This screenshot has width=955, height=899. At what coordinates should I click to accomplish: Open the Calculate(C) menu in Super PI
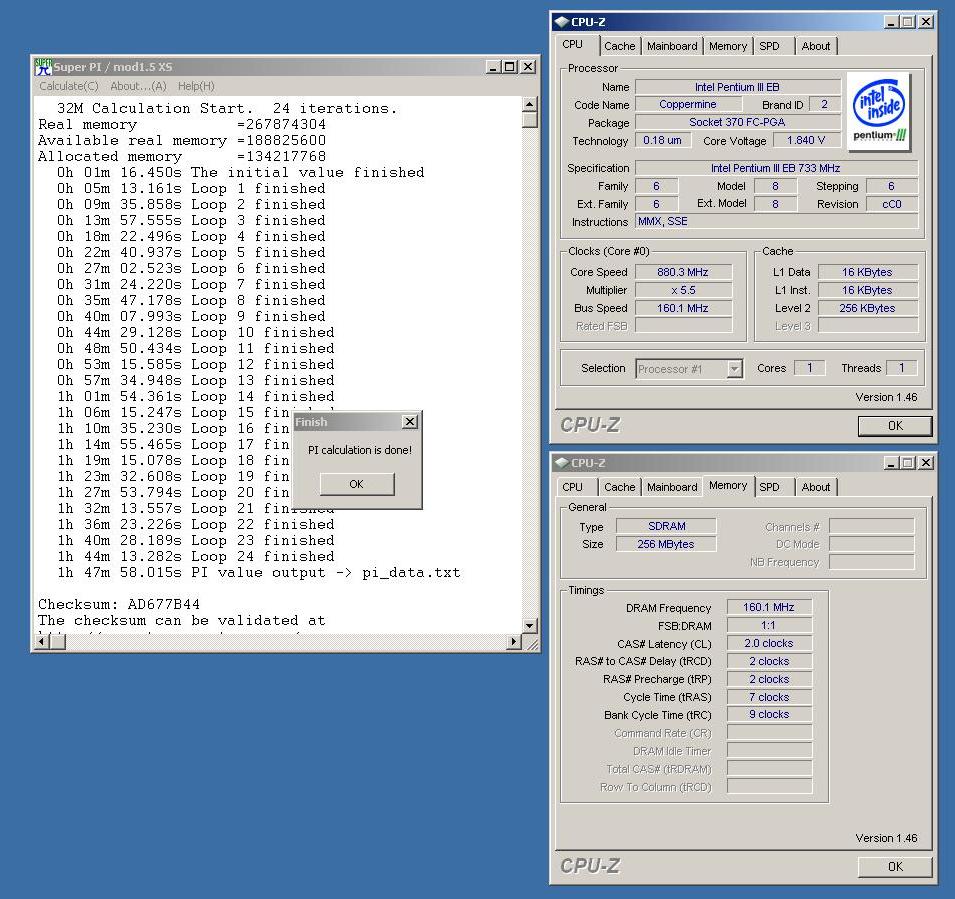point(69,86)
